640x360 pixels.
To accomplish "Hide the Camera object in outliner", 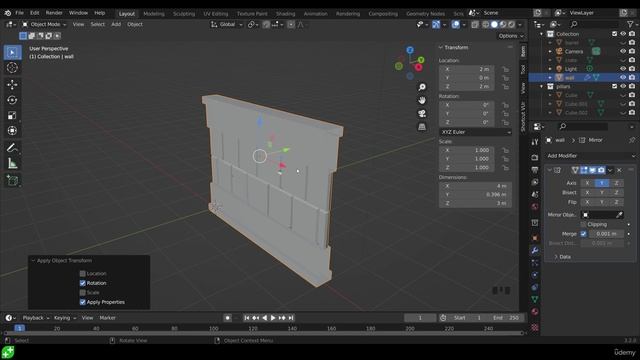I will point(623,51).
